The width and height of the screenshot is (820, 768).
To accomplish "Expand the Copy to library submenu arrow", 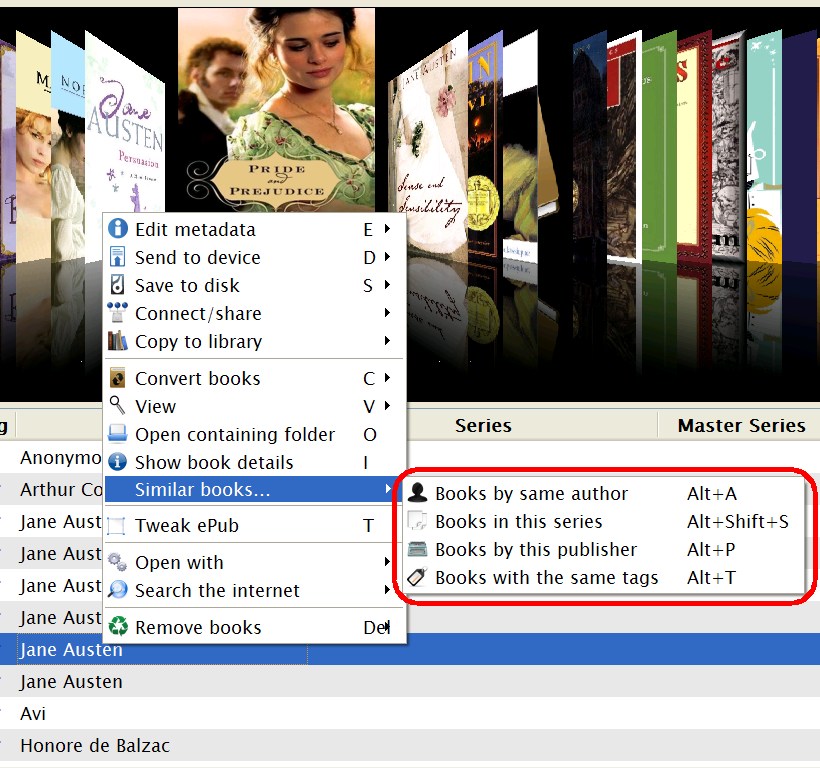I will (388, 341).
